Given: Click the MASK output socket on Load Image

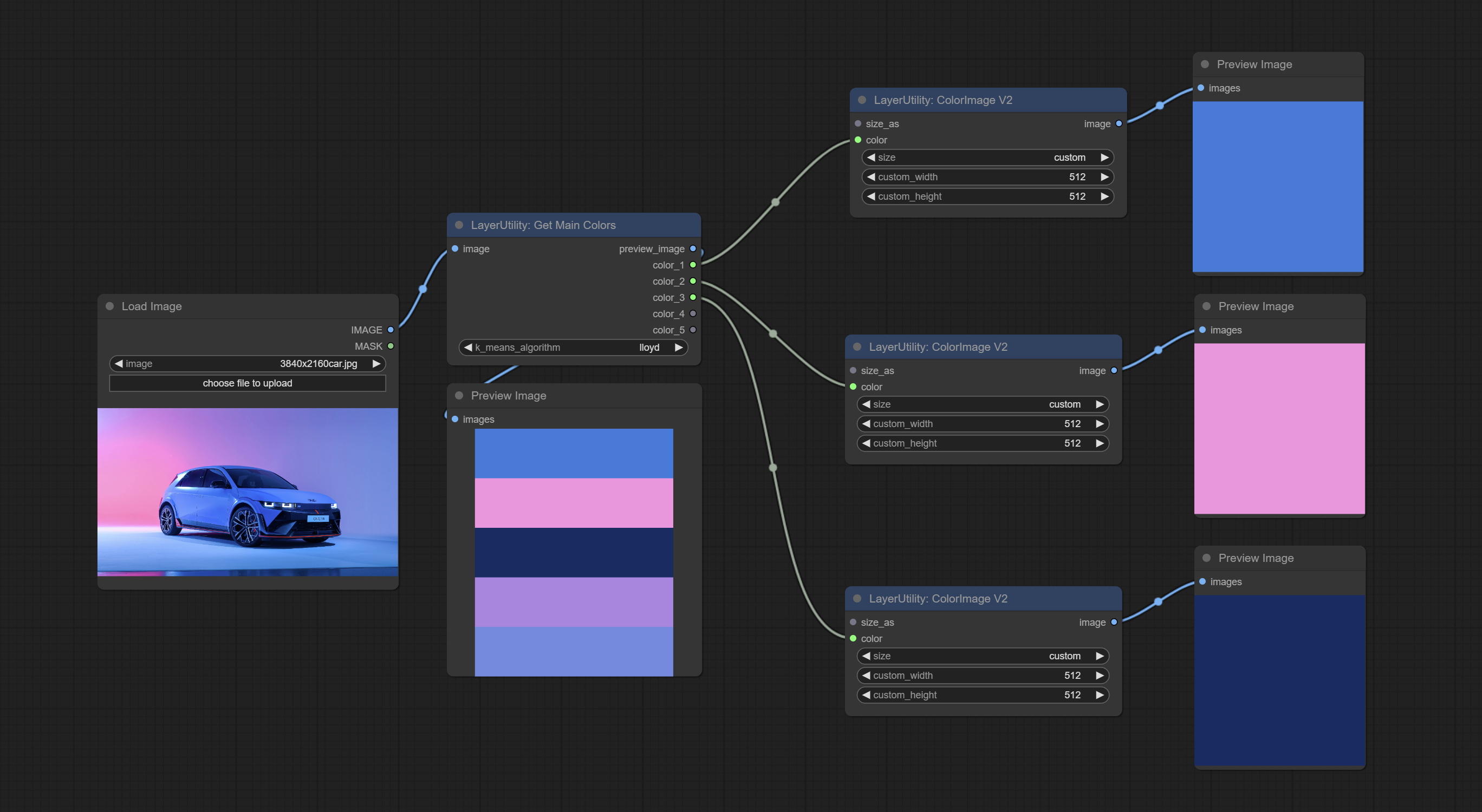Looking at the screenshot, I should [x=391, y=346].
